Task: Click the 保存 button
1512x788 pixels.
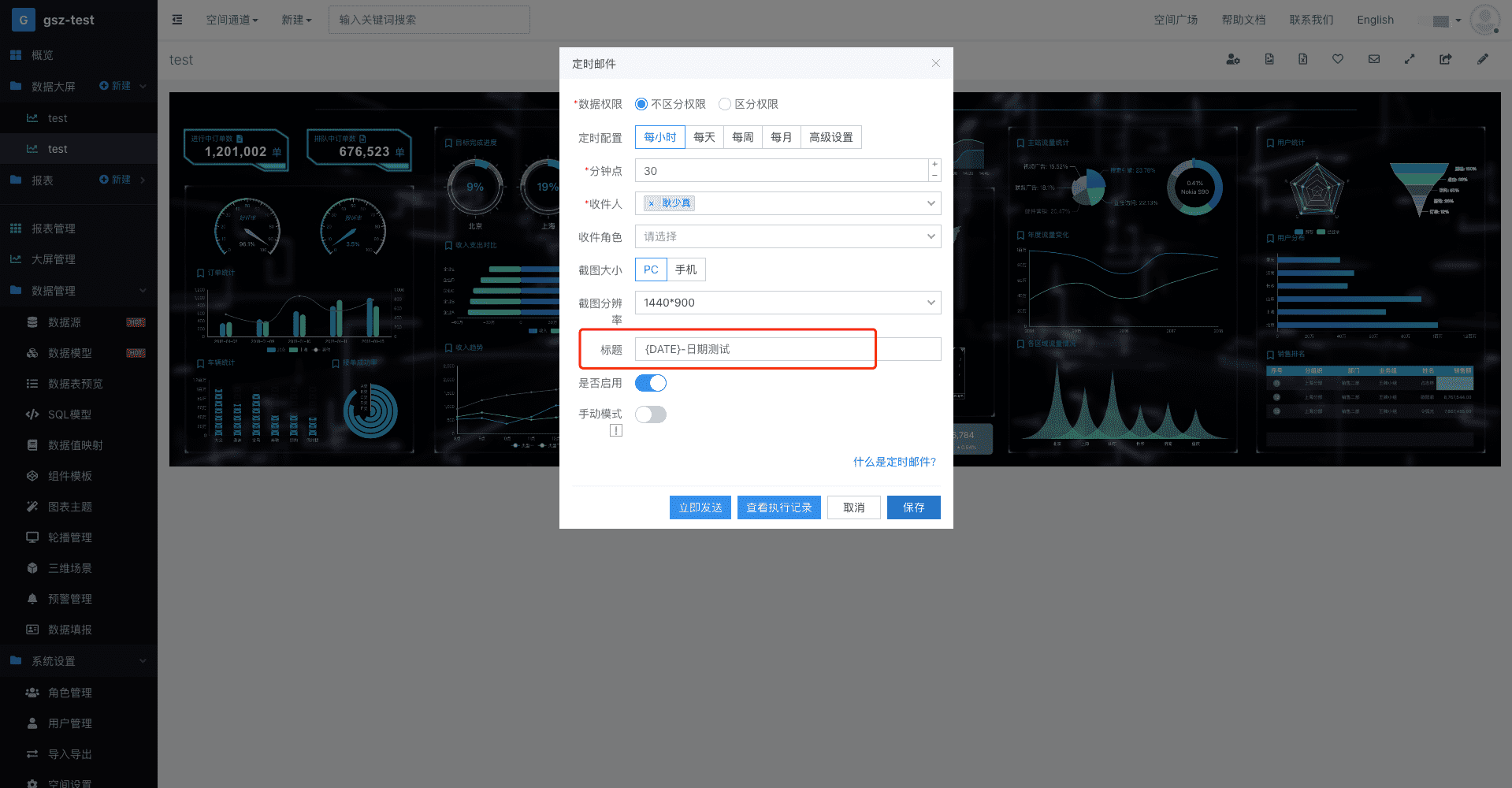Action: pos(914,507)
